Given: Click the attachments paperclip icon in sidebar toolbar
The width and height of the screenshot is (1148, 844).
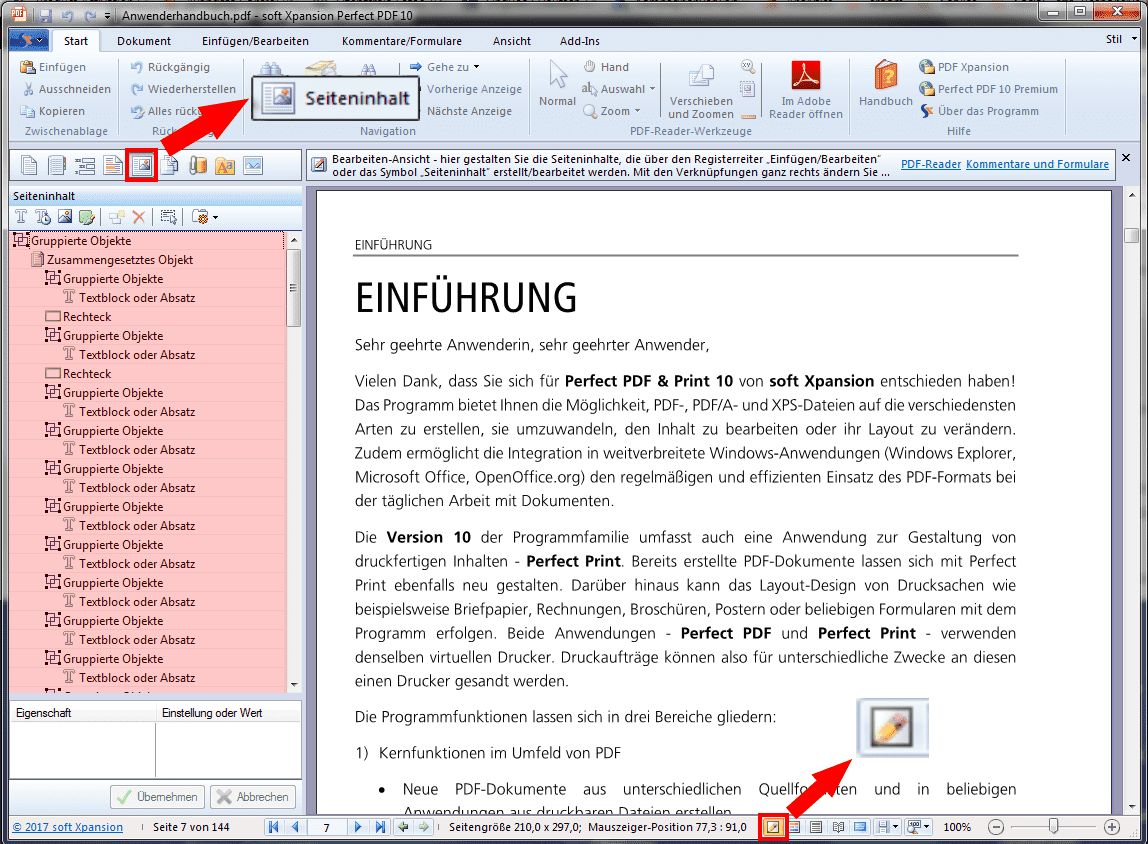Looking at the screenshot, I should [x=198, y=165].
